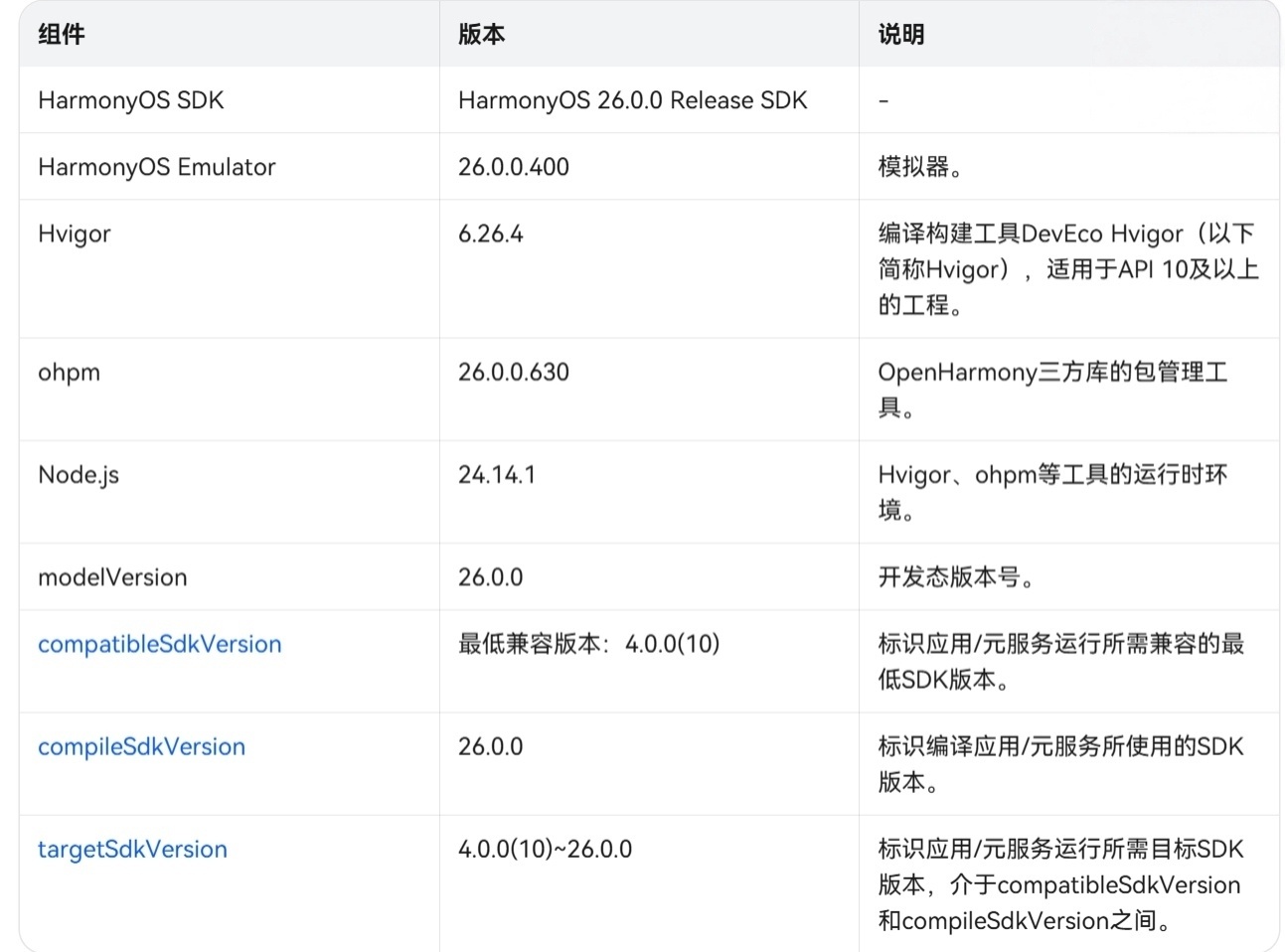Click the 标识编译应用/元服务所使用的SDK版本 description
This screenshot has width=1285, height=952.
(x=1061, y=764)
